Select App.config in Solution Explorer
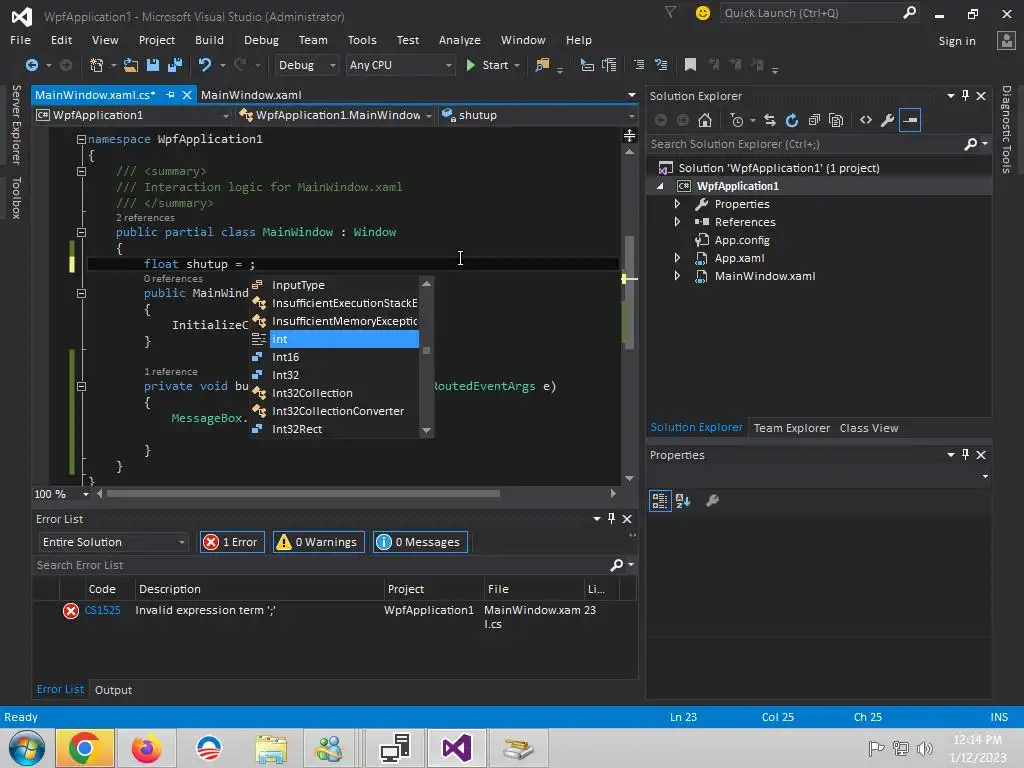 point(742,240)
